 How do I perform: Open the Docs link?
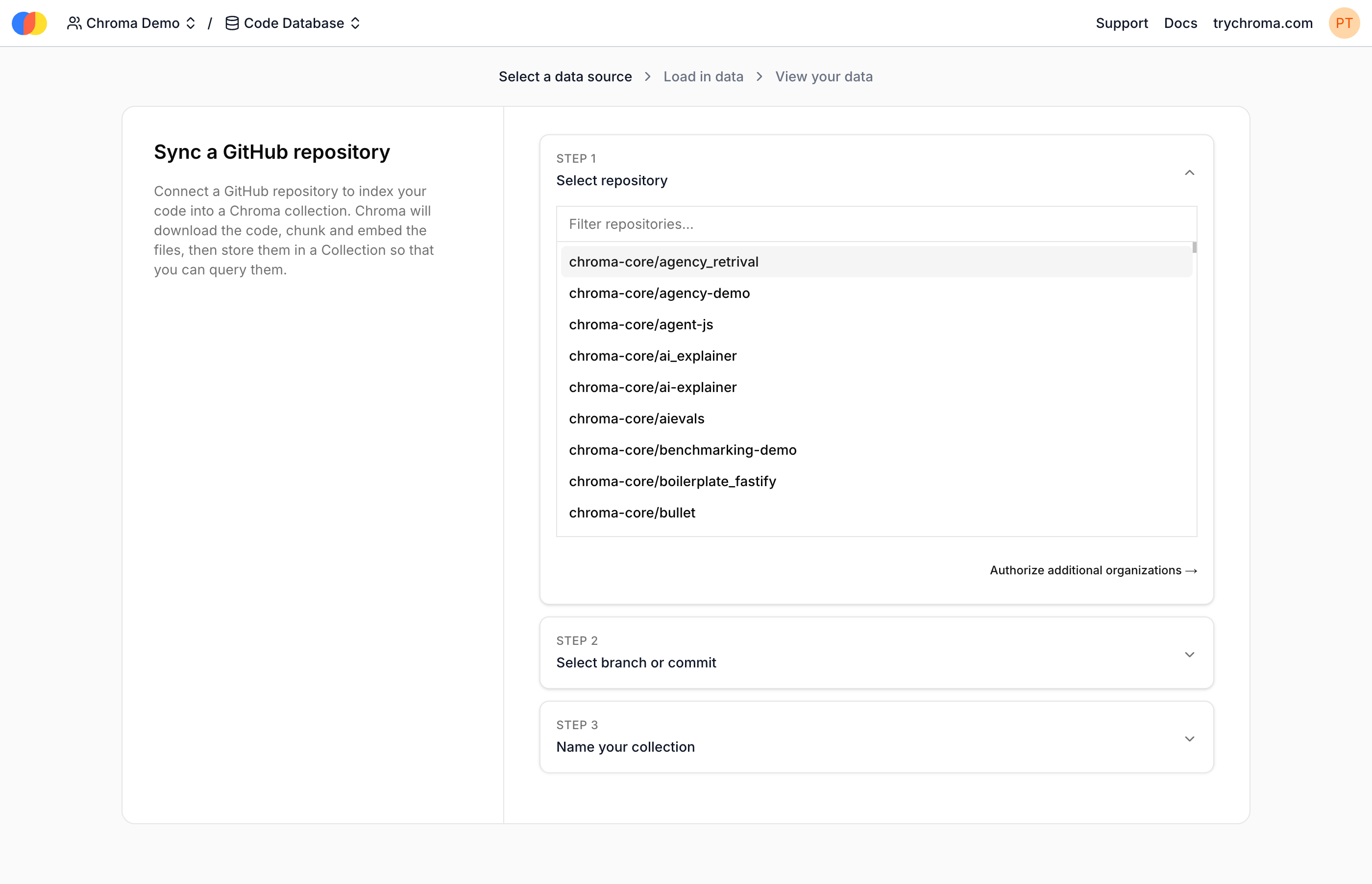click(x=1180, y=23)
